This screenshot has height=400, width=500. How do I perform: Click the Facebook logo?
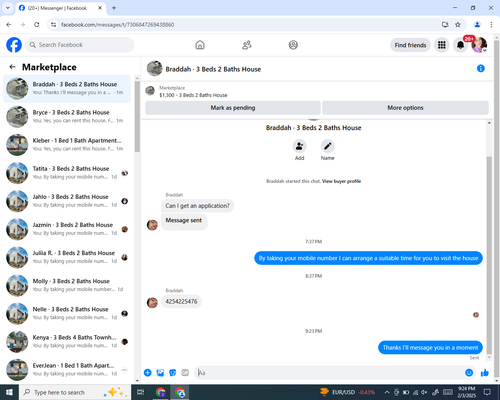tap(14, 45)
